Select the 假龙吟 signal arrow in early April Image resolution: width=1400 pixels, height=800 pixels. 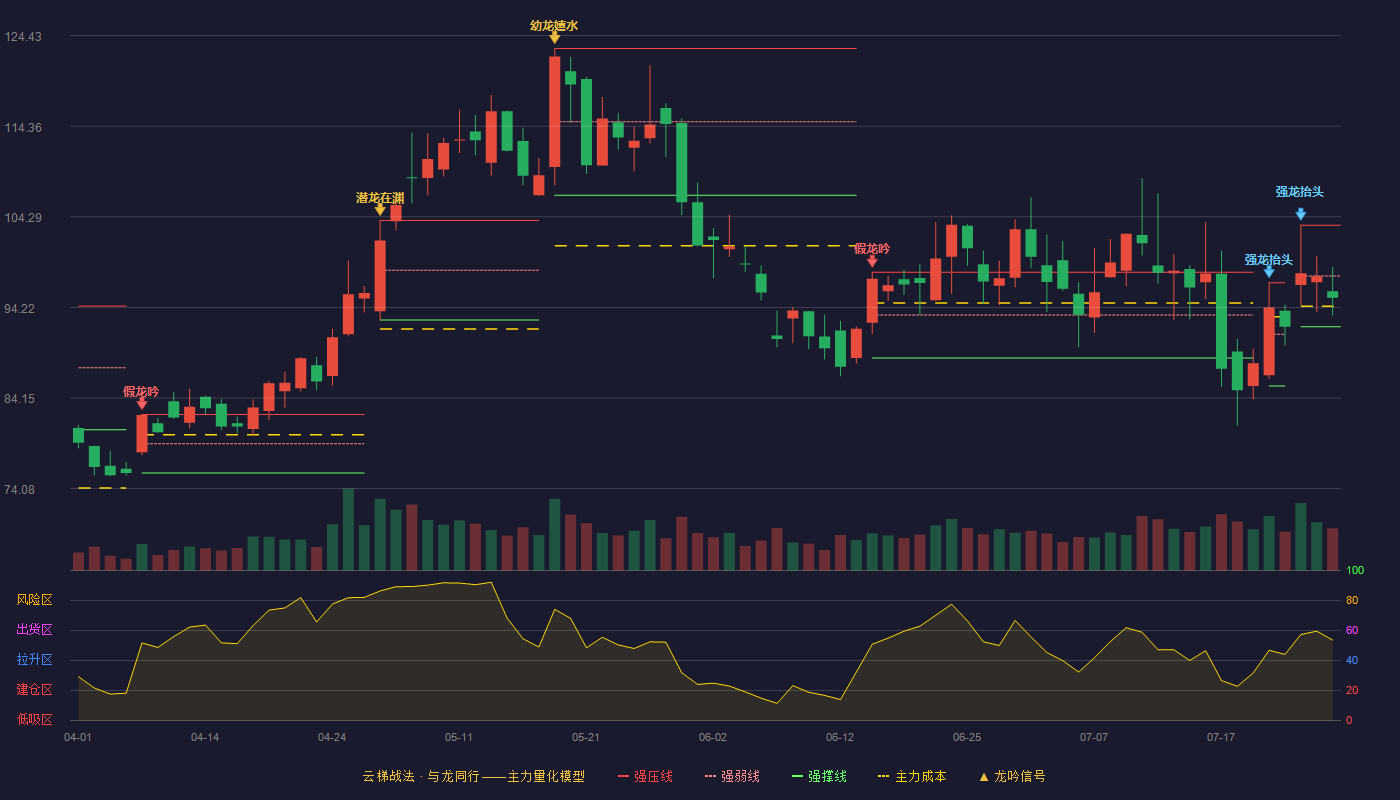click(142, 403)
